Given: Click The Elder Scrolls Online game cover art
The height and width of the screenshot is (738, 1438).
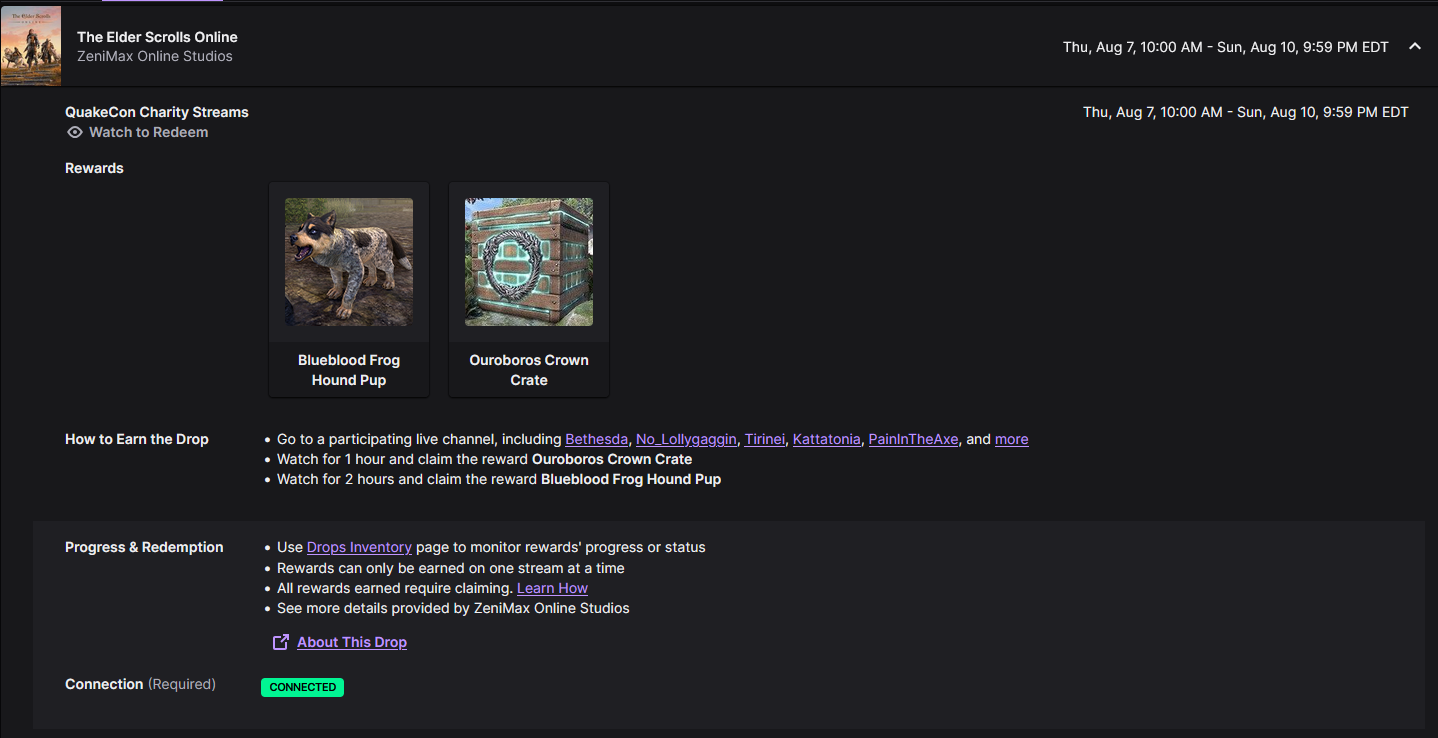Looking at the screenshot, I should [31, 46].
